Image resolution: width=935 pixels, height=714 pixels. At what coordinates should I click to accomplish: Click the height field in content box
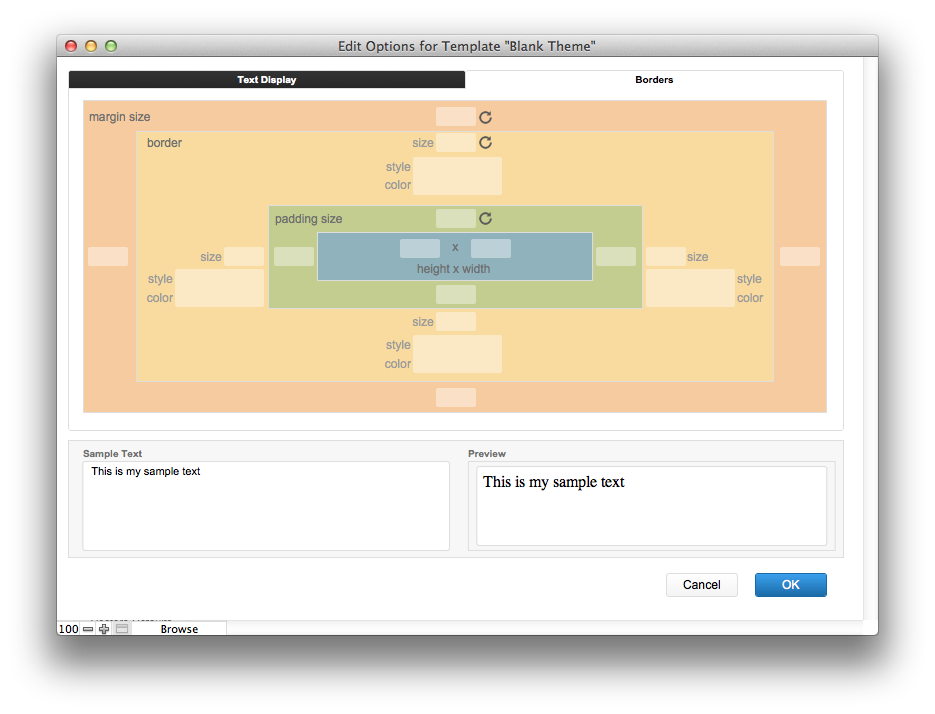[419, 248]
